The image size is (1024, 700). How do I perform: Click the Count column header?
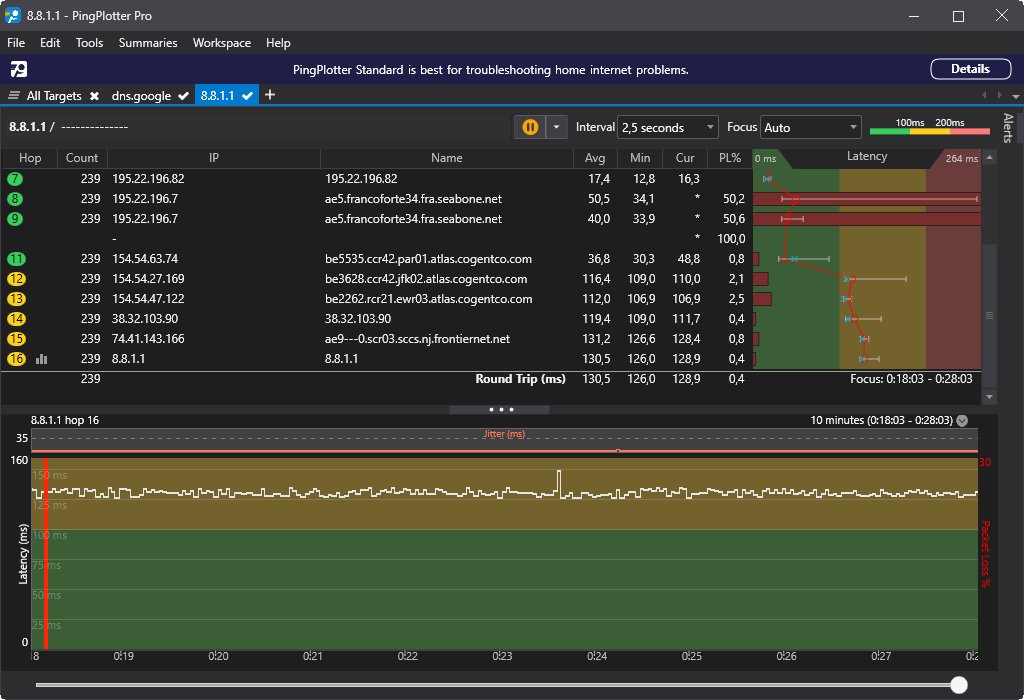pos(82,158)
